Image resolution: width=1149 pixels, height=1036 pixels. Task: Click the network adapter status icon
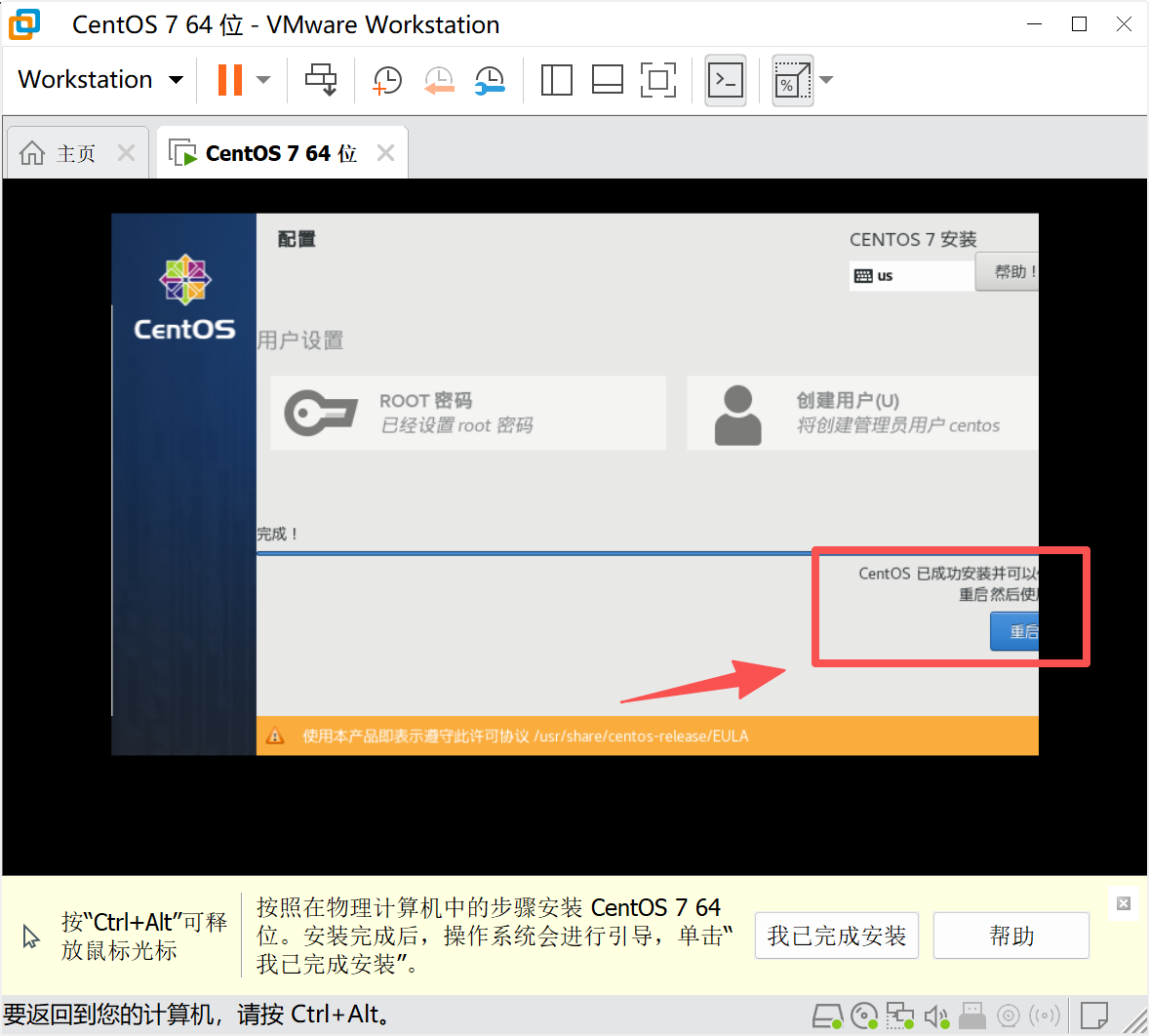[900, 1016]
